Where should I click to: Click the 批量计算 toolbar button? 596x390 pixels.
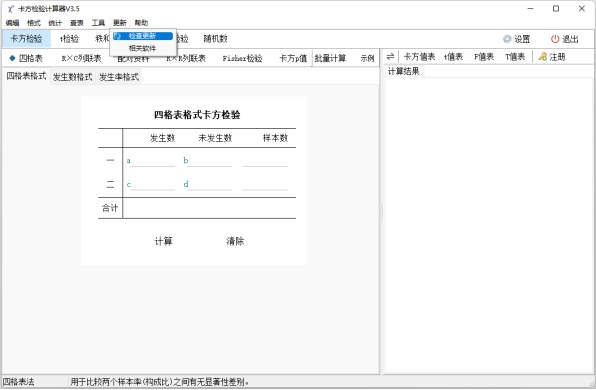coord(330,58)
